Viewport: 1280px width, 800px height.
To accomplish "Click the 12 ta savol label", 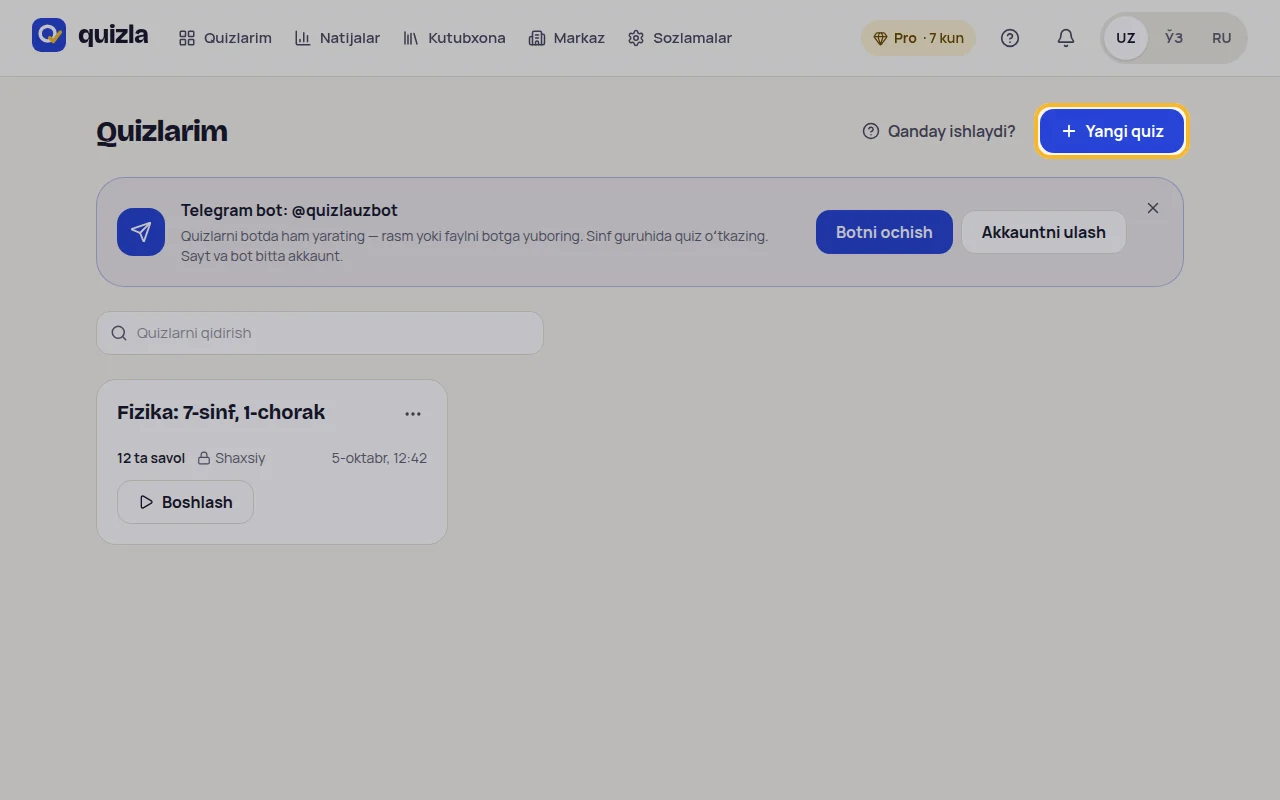I will [151, 458].
